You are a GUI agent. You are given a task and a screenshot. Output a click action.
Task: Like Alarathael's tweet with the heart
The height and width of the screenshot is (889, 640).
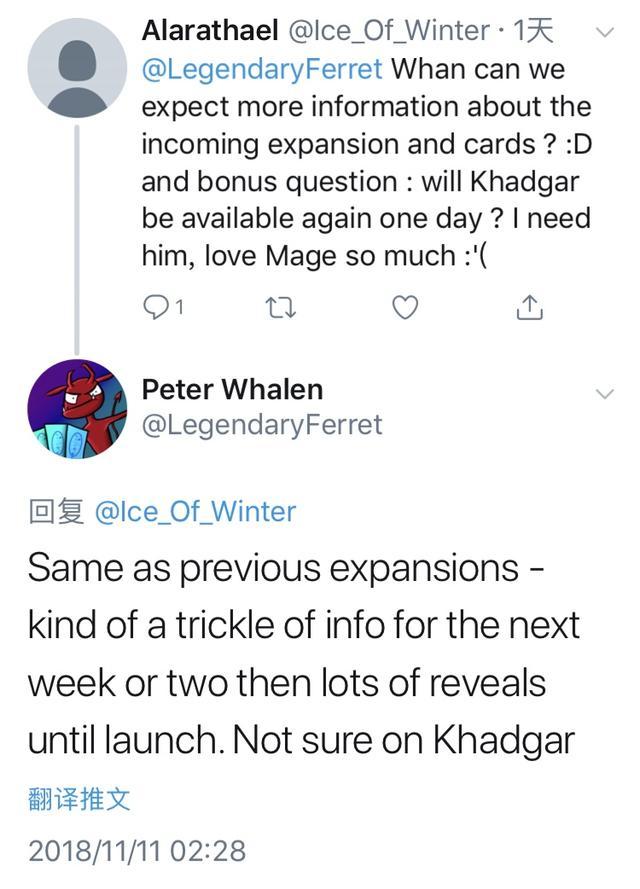tap(404, 309)
